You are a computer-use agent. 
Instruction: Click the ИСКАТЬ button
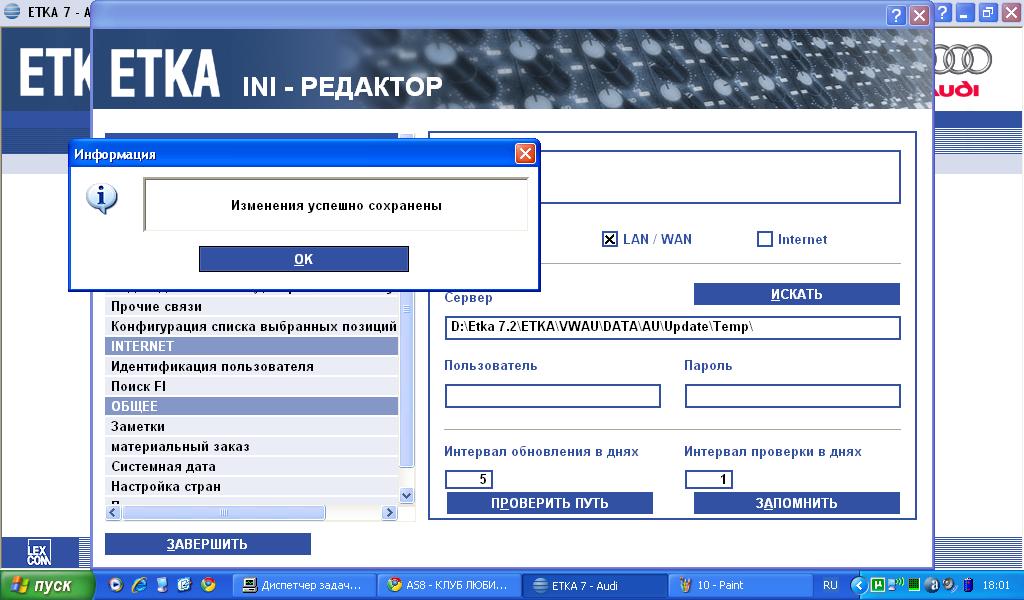pos(796,294)
